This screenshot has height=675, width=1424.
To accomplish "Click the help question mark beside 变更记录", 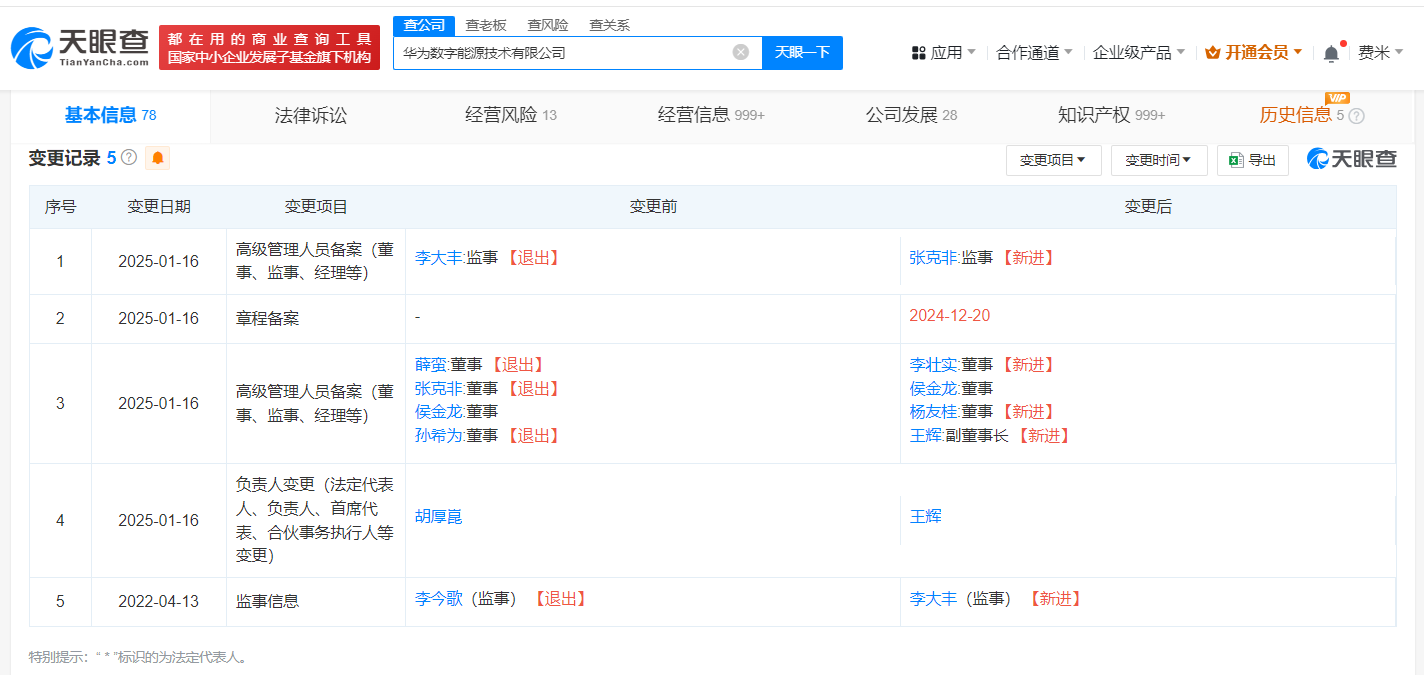I will [128, 158].
